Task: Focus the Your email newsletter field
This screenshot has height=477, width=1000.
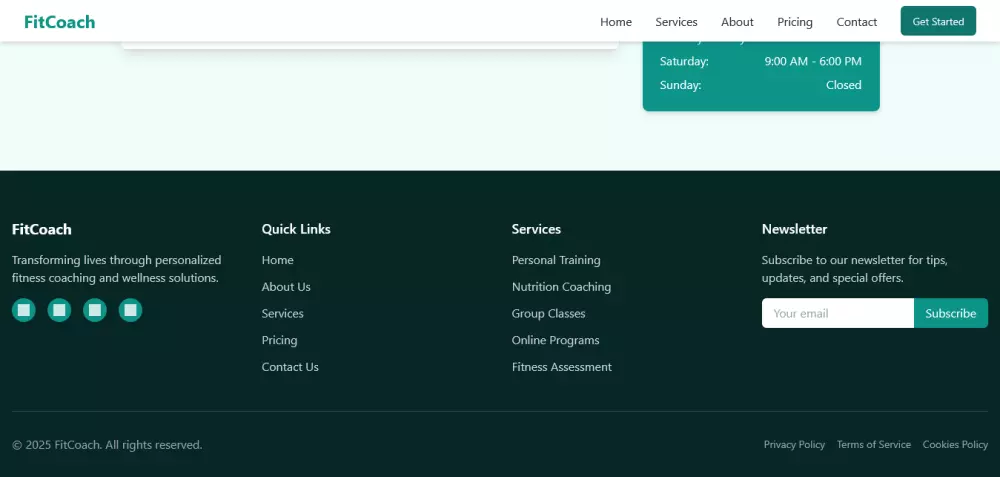Action: point(838,313)
